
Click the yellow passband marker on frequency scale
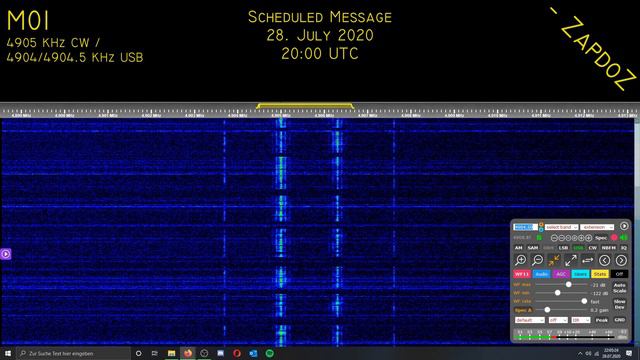(305, 106)
